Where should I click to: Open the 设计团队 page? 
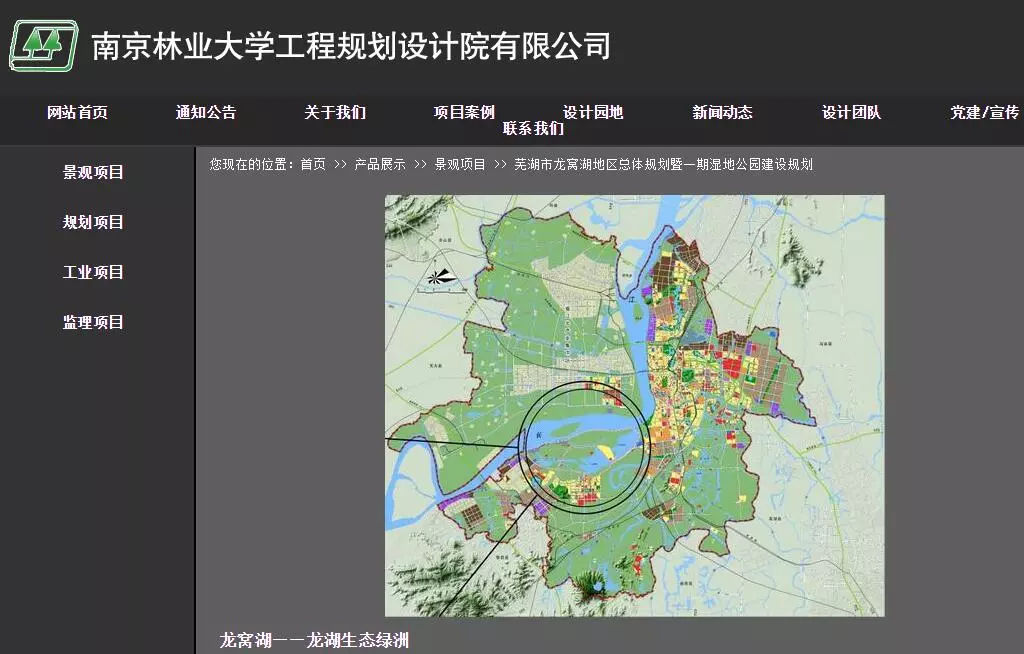851,113
